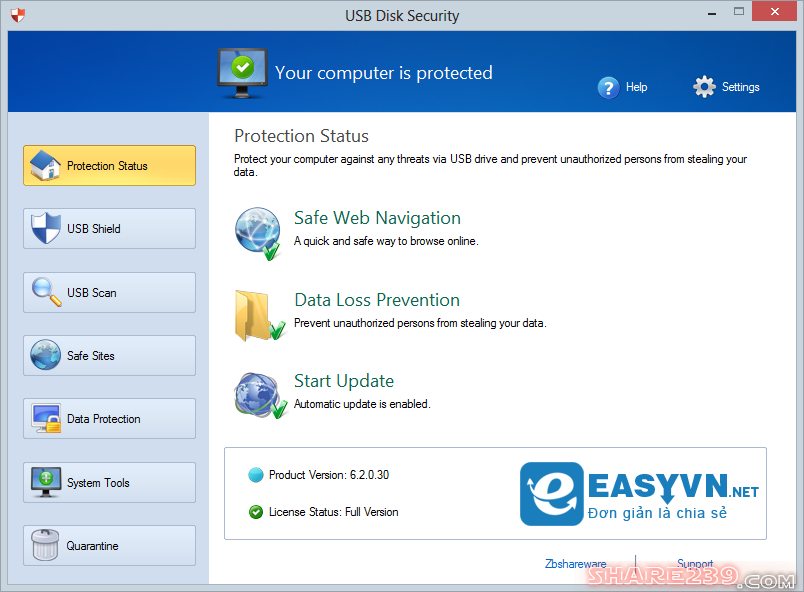This screenshot has width=804, height=592.
Task: Click the magnifier icon beside USB Scan
Action: [46, 292]
